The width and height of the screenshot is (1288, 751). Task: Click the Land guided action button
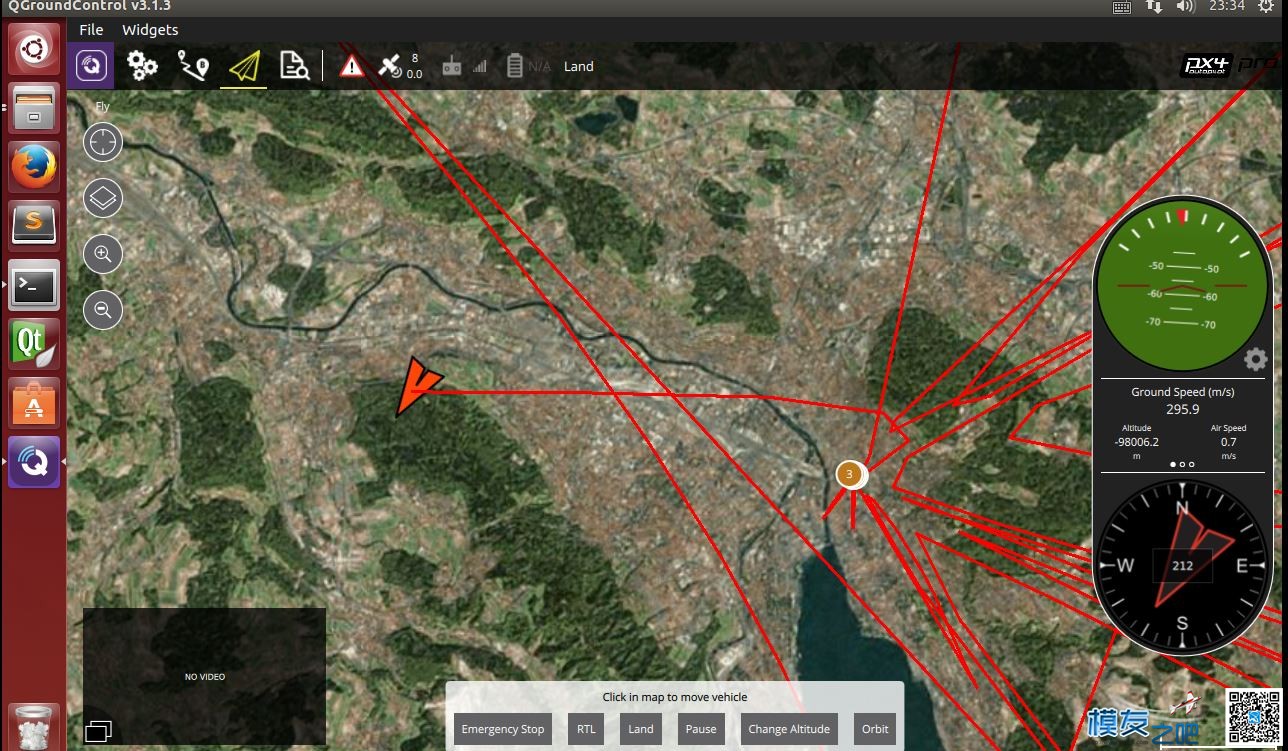pyautogui.click(x=641, y=729)
